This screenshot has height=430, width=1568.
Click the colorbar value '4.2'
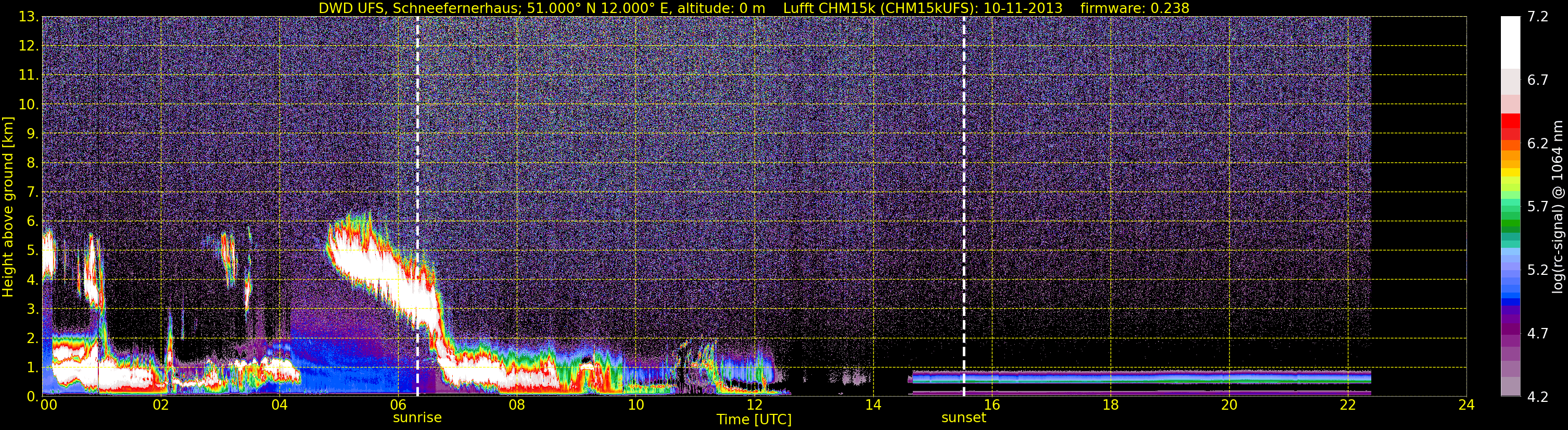click(x=1538, y=397)
